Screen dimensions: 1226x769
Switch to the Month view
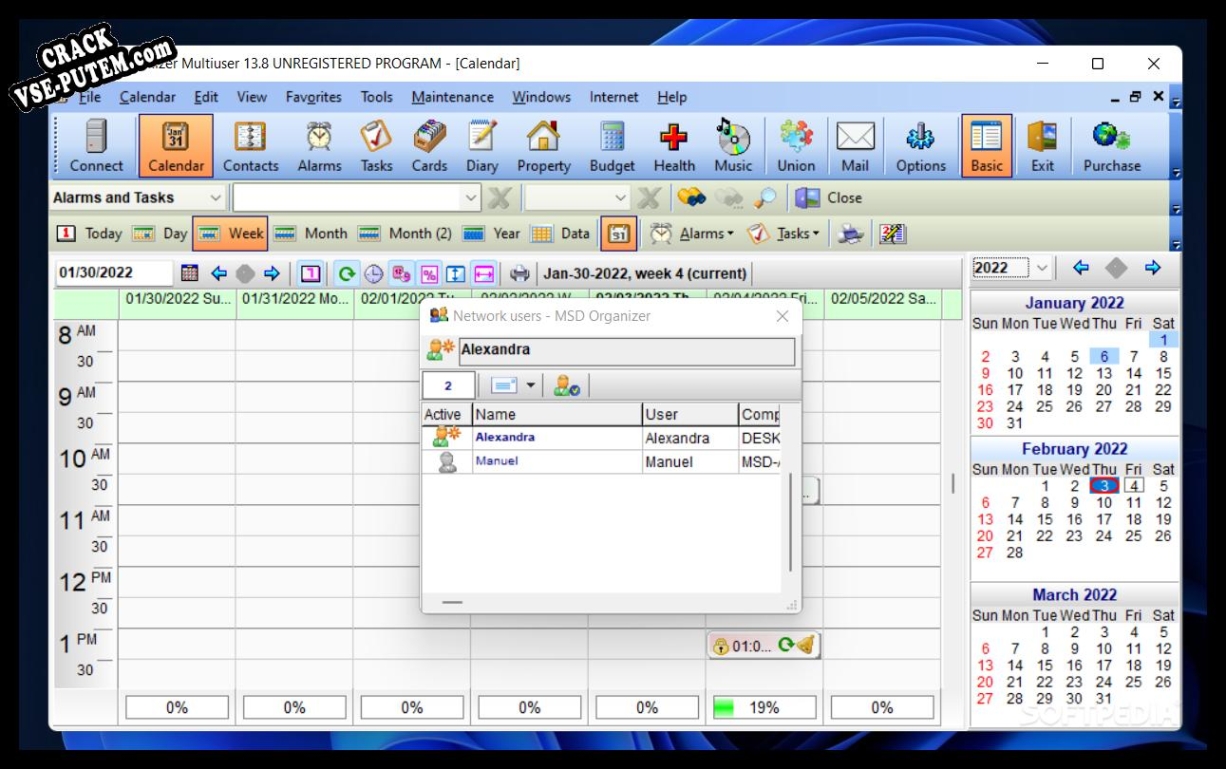[311, 234]
